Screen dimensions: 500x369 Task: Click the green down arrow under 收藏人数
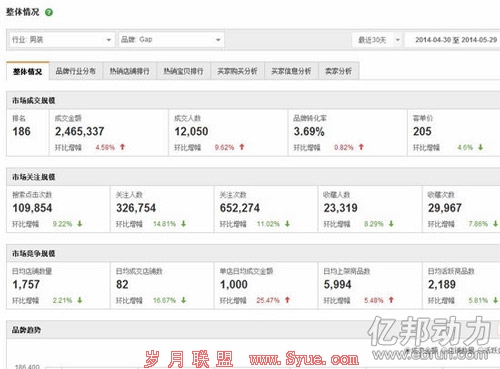(x=391, y=224)
